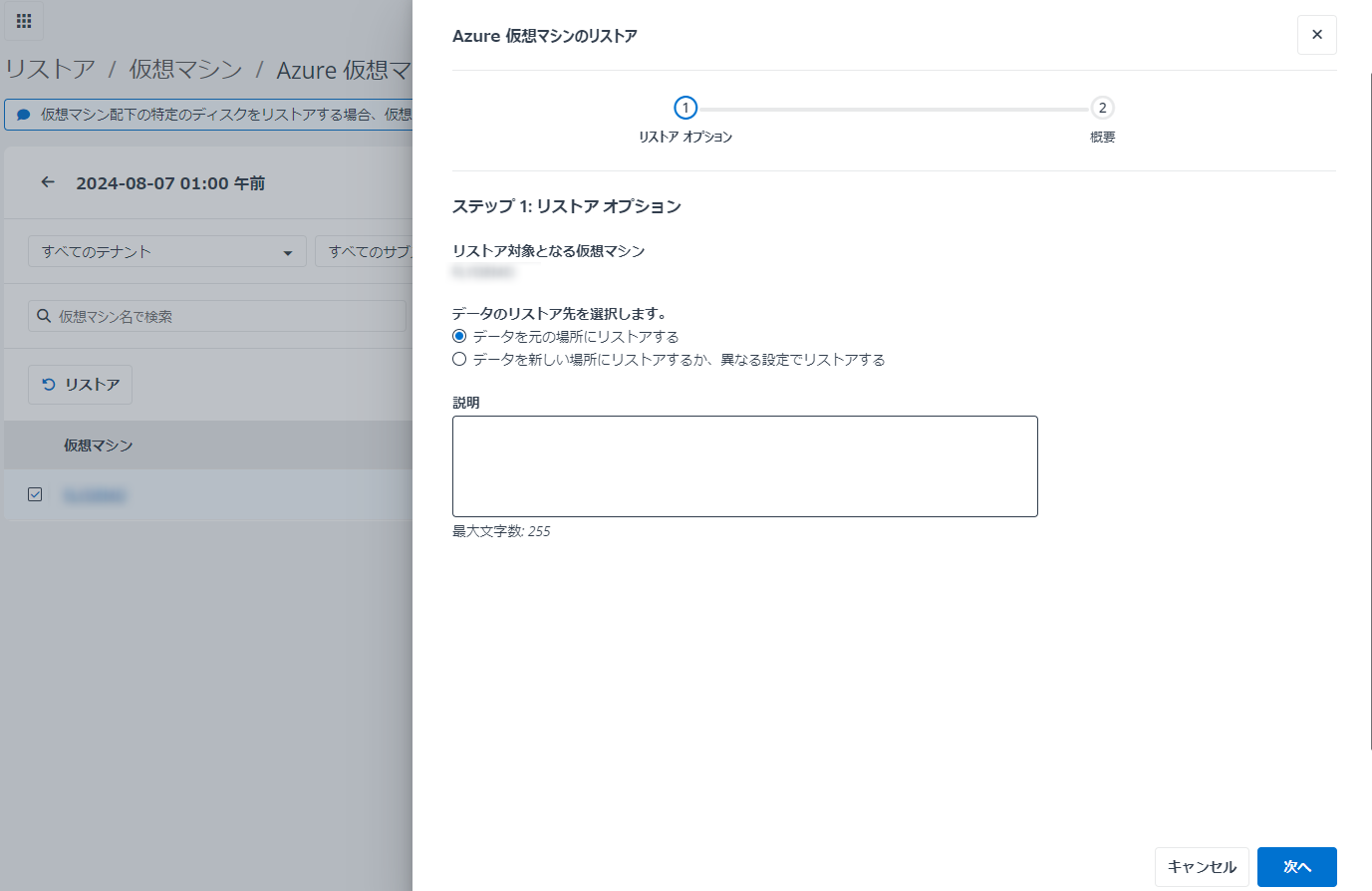This screenshot has width=1372, height=891.
Task: Select restore to new location option
Action: point(459,360)
